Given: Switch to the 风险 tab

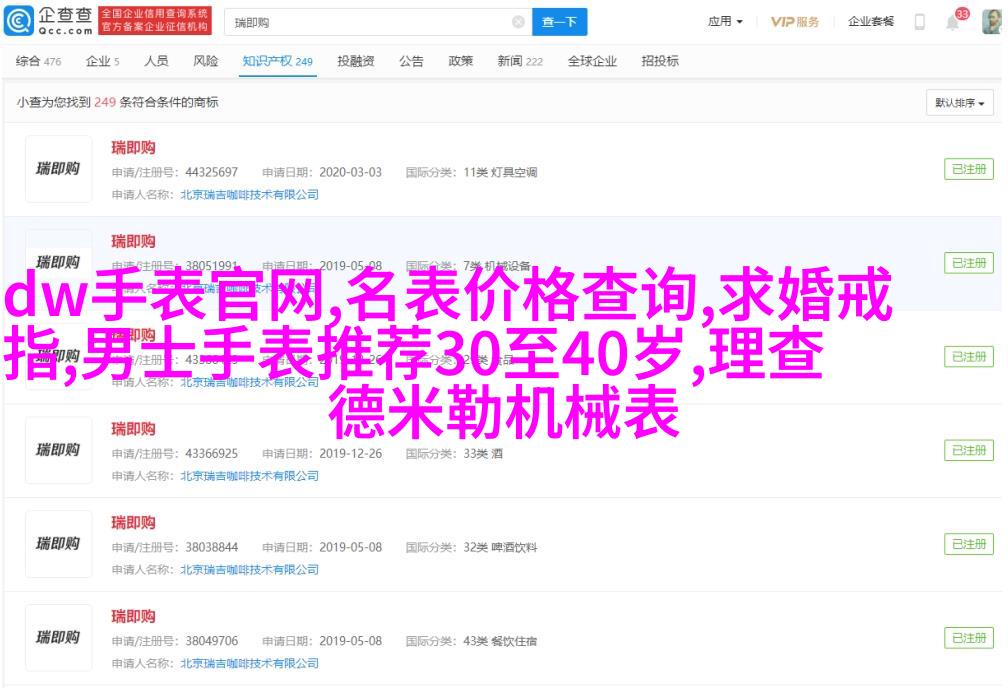Looking at the screenshot, I should [x=206, y=61].
